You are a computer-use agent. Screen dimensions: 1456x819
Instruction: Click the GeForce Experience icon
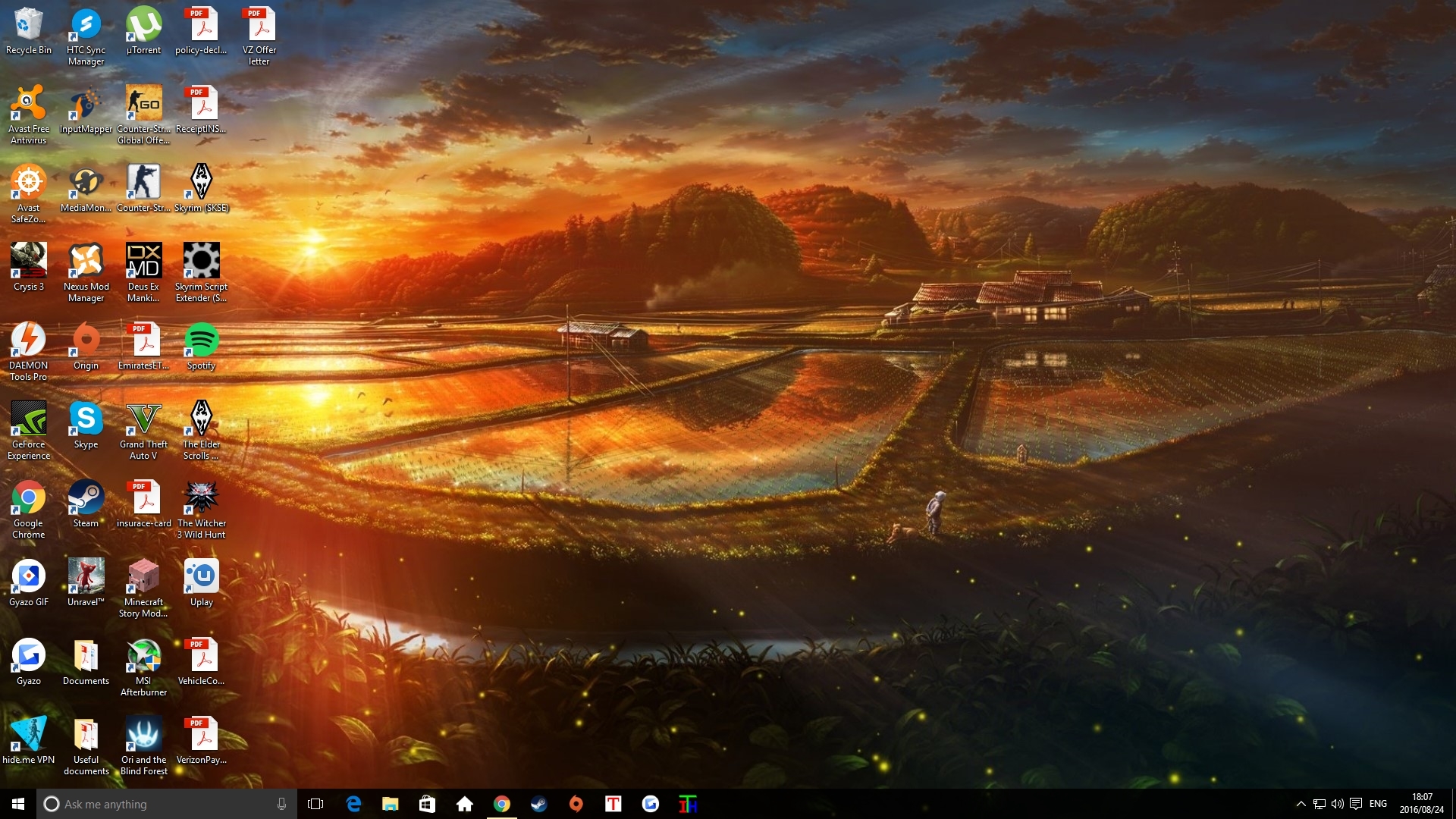[x=28, y=419]
